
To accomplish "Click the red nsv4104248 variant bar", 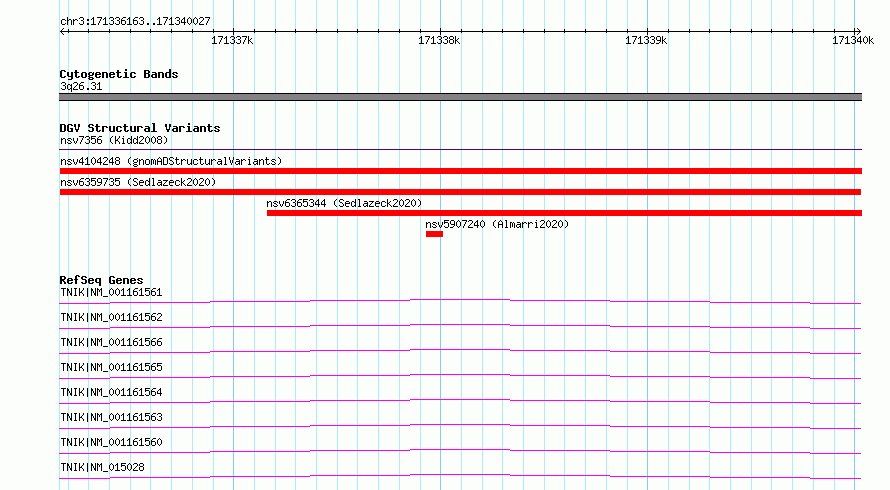I will coord(460,171).
